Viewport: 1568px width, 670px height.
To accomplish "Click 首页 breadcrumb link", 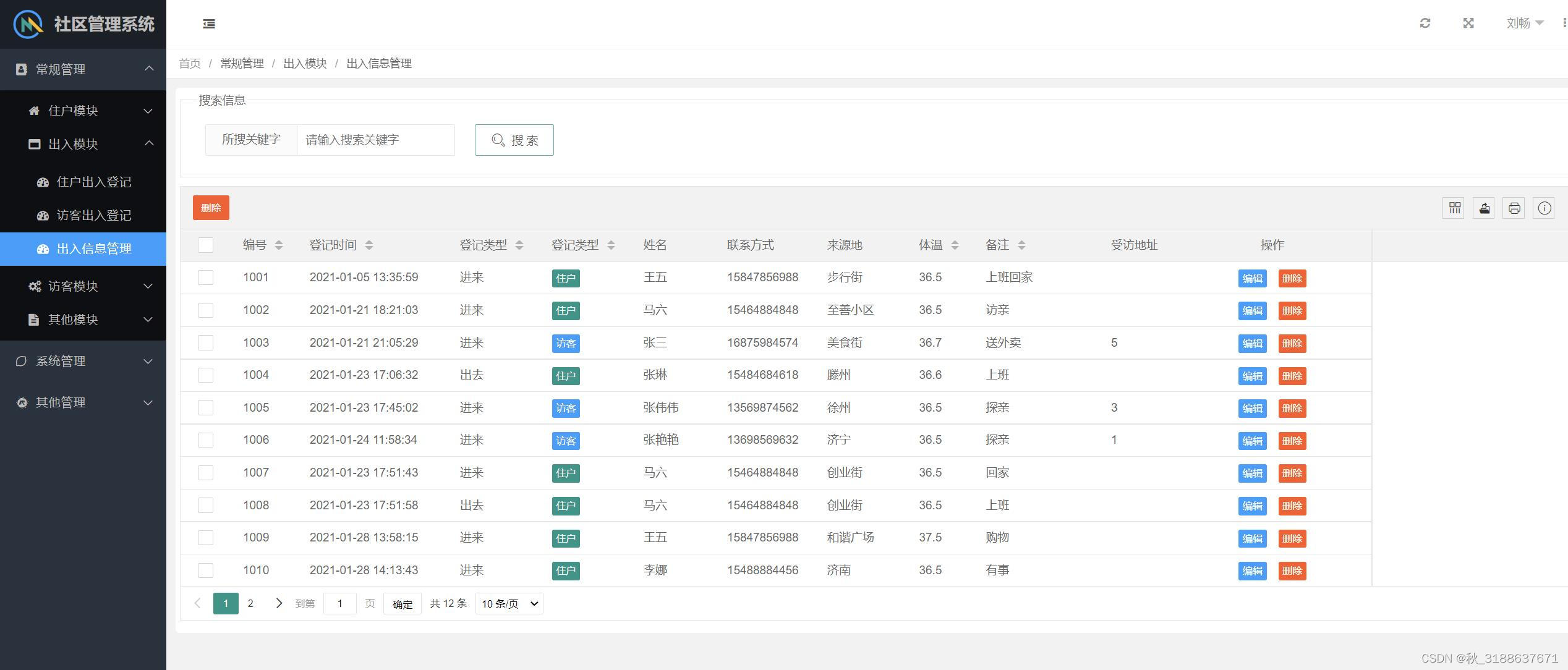I will pos(190,64).
